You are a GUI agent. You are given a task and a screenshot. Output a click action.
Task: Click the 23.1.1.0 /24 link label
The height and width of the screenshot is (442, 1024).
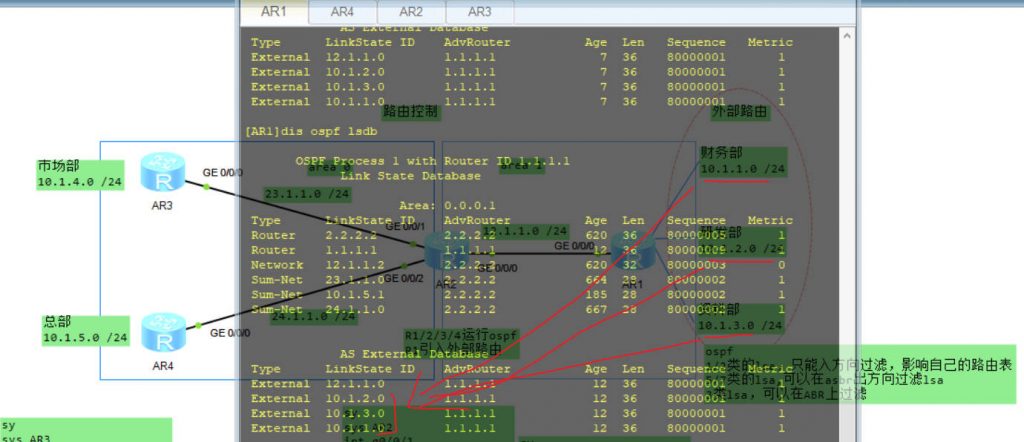pos(308,194)
